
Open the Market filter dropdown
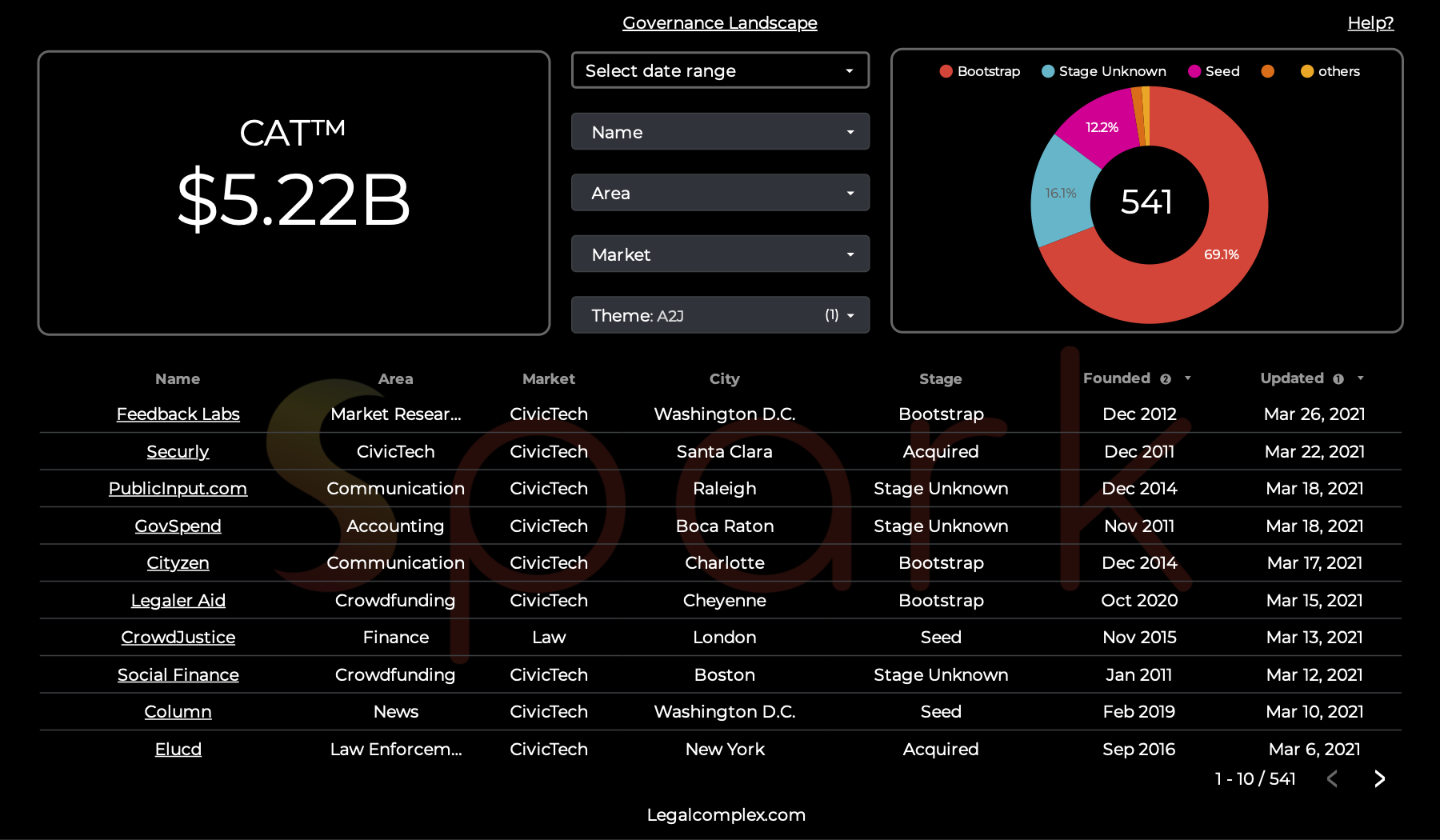tap(720, 254)
